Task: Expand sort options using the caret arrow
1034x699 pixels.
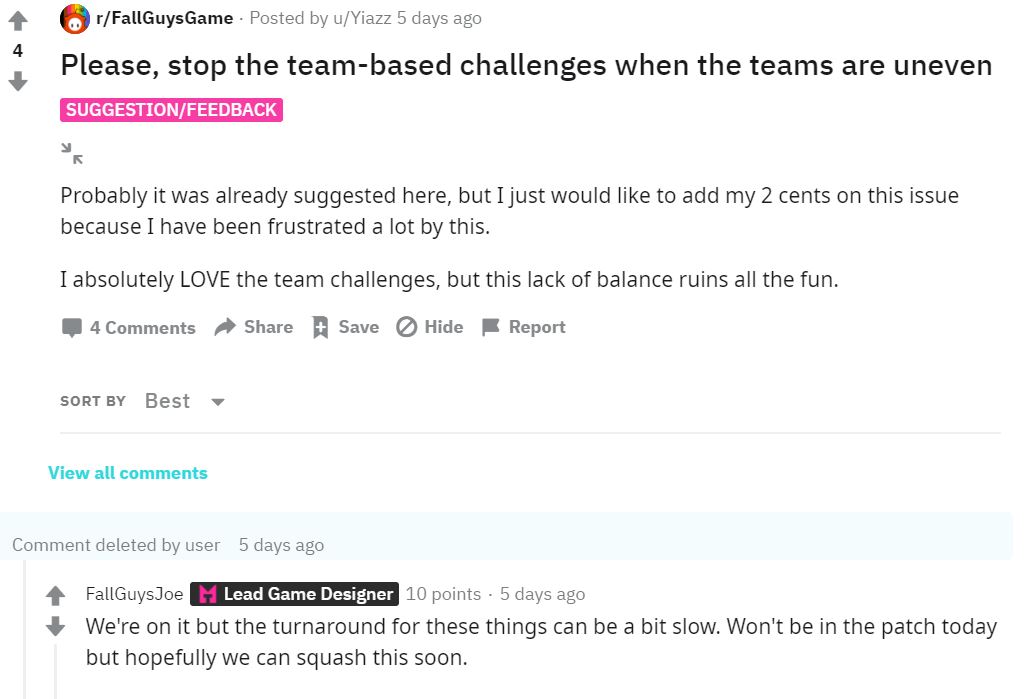Action: tap(218, 402)
